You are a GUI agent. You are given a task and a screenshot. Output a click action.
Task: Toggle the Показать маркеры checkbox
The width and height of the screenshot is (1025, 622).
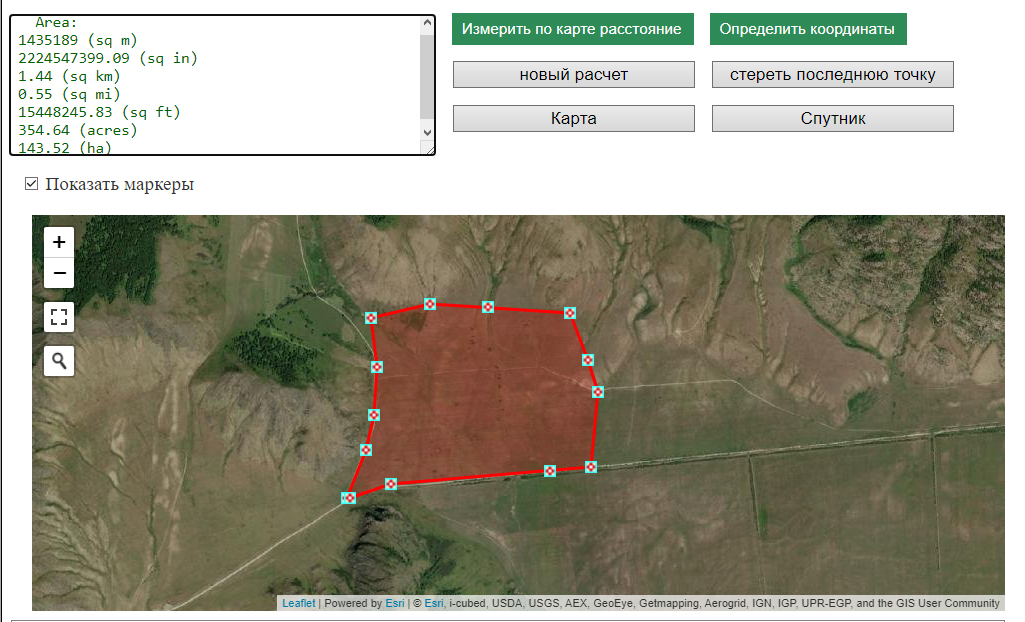(x=31, y=184)
